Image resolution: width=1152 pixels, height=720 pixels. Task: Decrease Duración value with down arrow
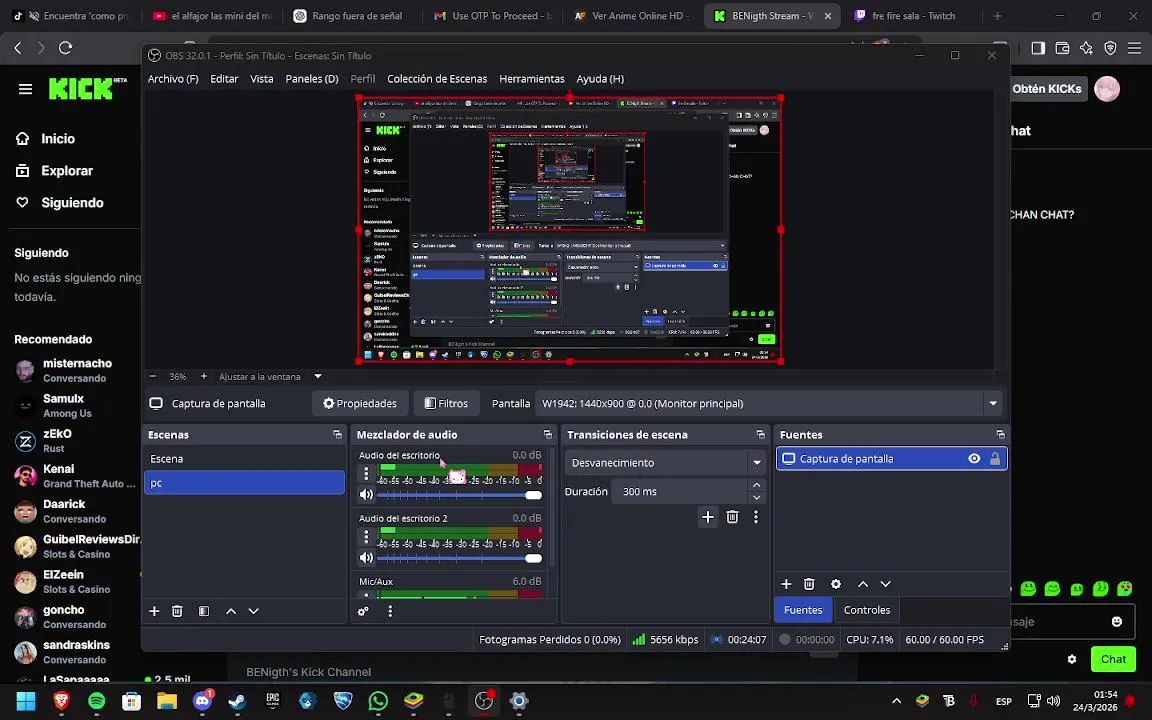coord(757,498)
